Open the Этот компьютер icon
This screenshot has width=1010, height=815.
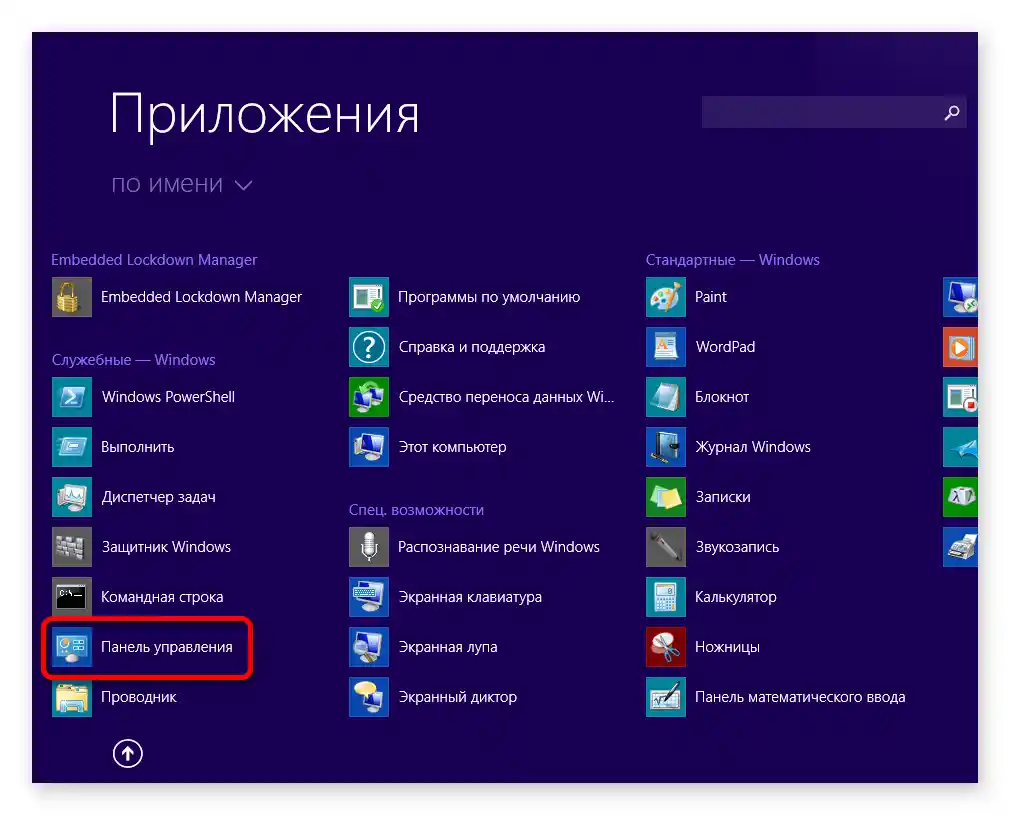(x=369, y=447)
